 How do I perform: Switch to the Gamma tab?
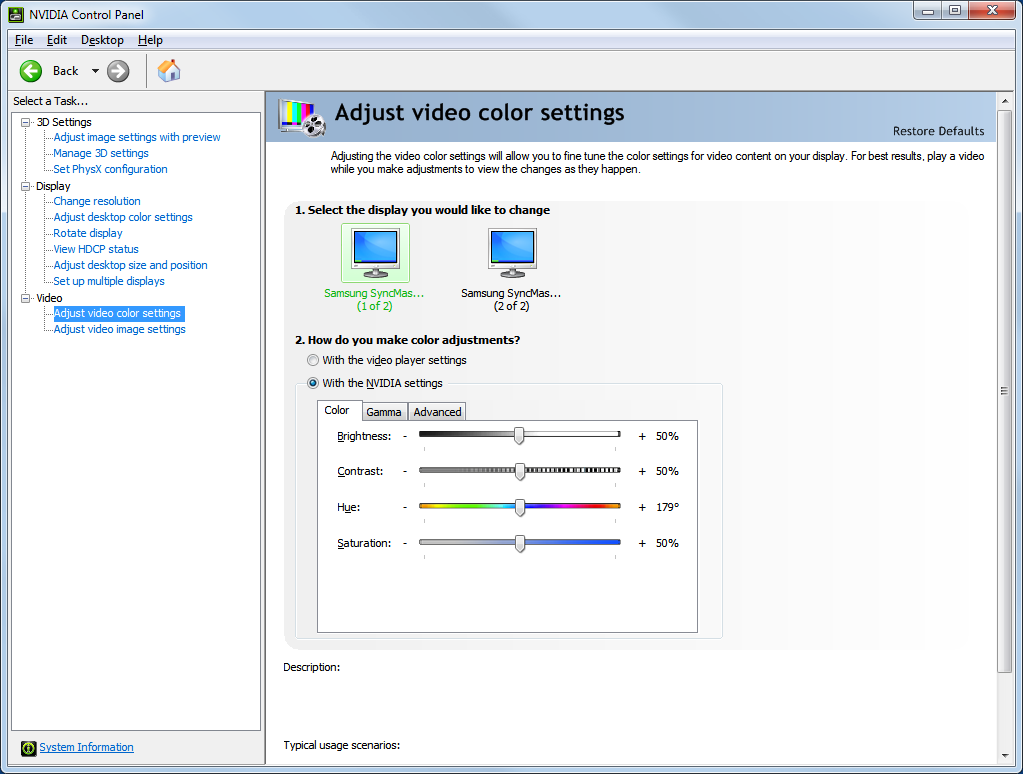click(384, 412)
